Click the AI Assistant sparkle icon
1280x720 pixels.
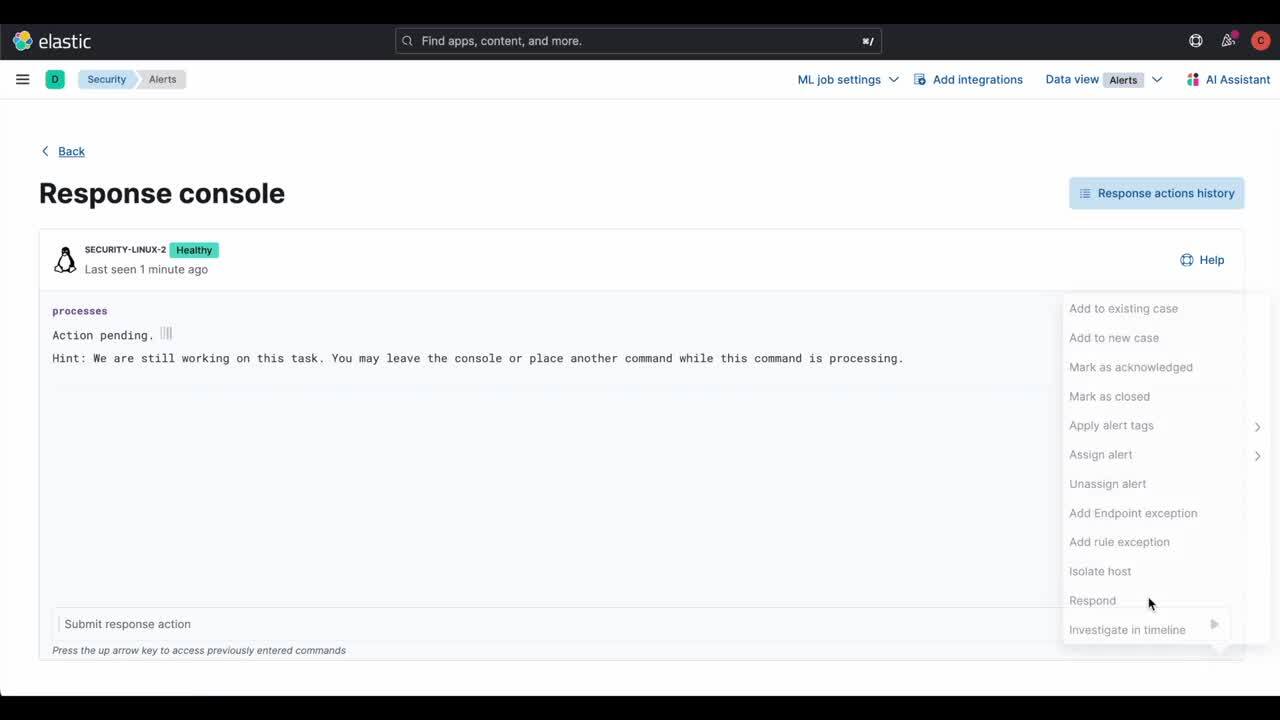(x=1193, y=79)
